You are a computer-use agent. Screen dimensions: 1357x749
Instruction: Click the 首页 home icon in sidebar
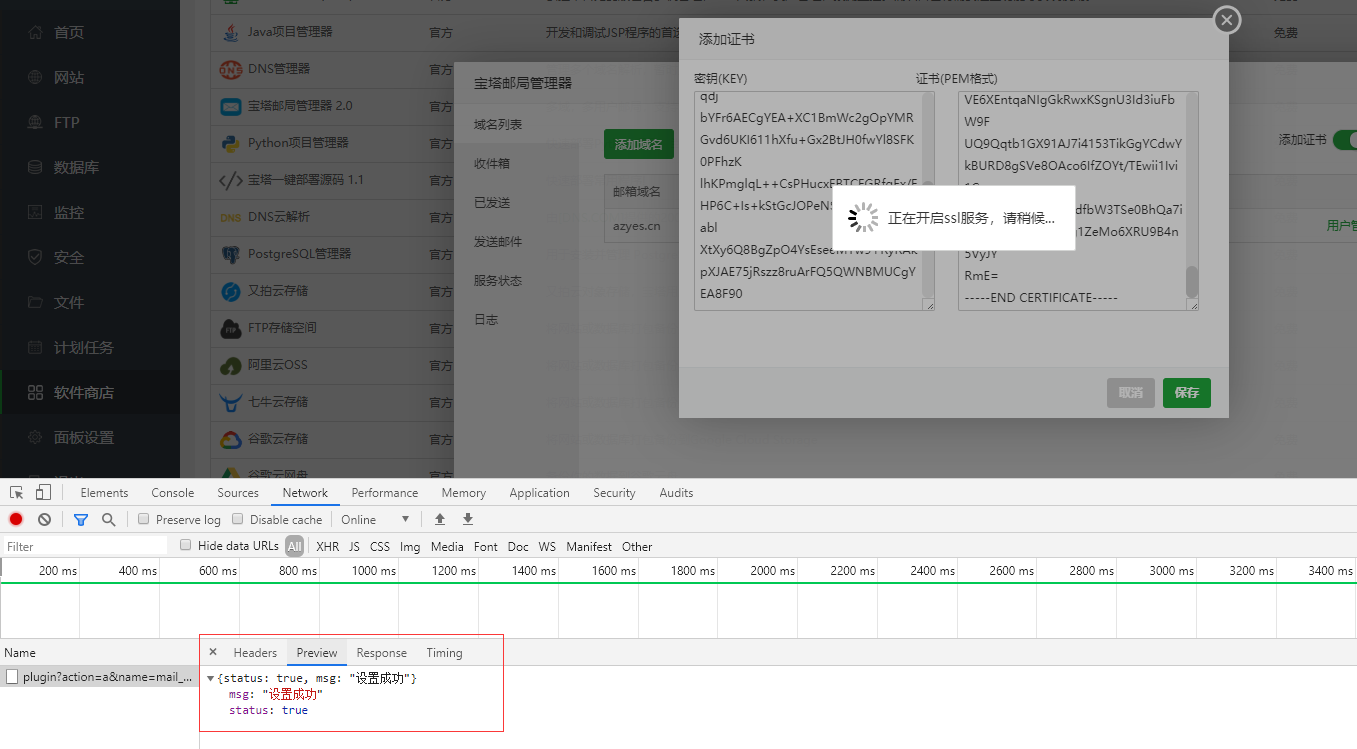tap(35, 32)
